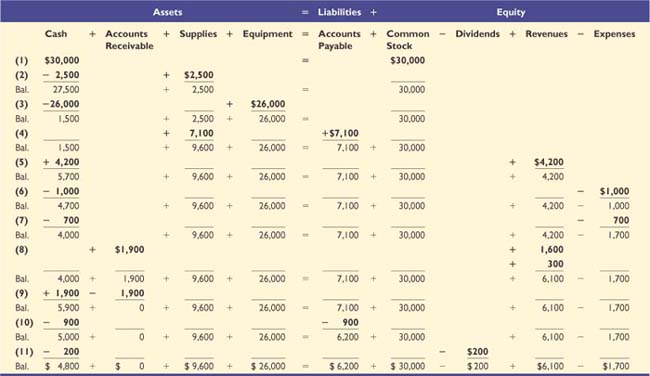Click the − 700 Cash entry in row (7)
This screenshot has width=650, height=376.
[x=61, y=221]
